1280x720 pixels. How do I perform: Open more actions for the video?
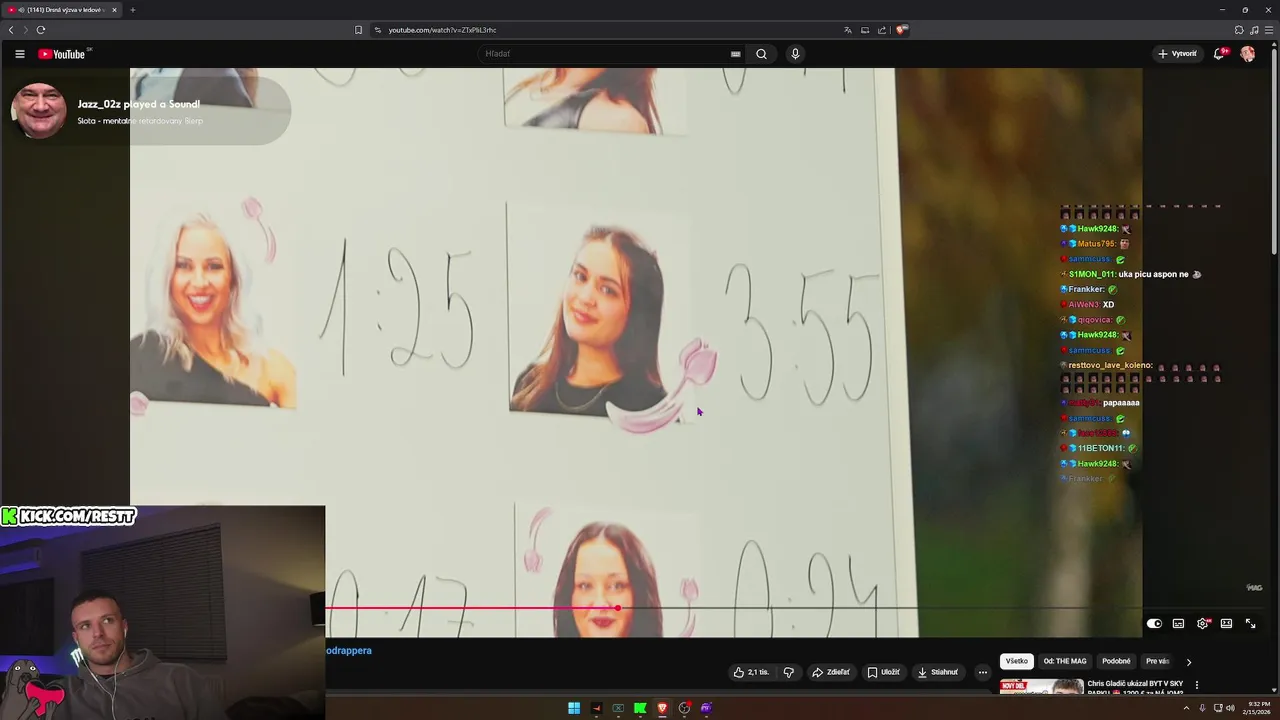pos(982,672)
